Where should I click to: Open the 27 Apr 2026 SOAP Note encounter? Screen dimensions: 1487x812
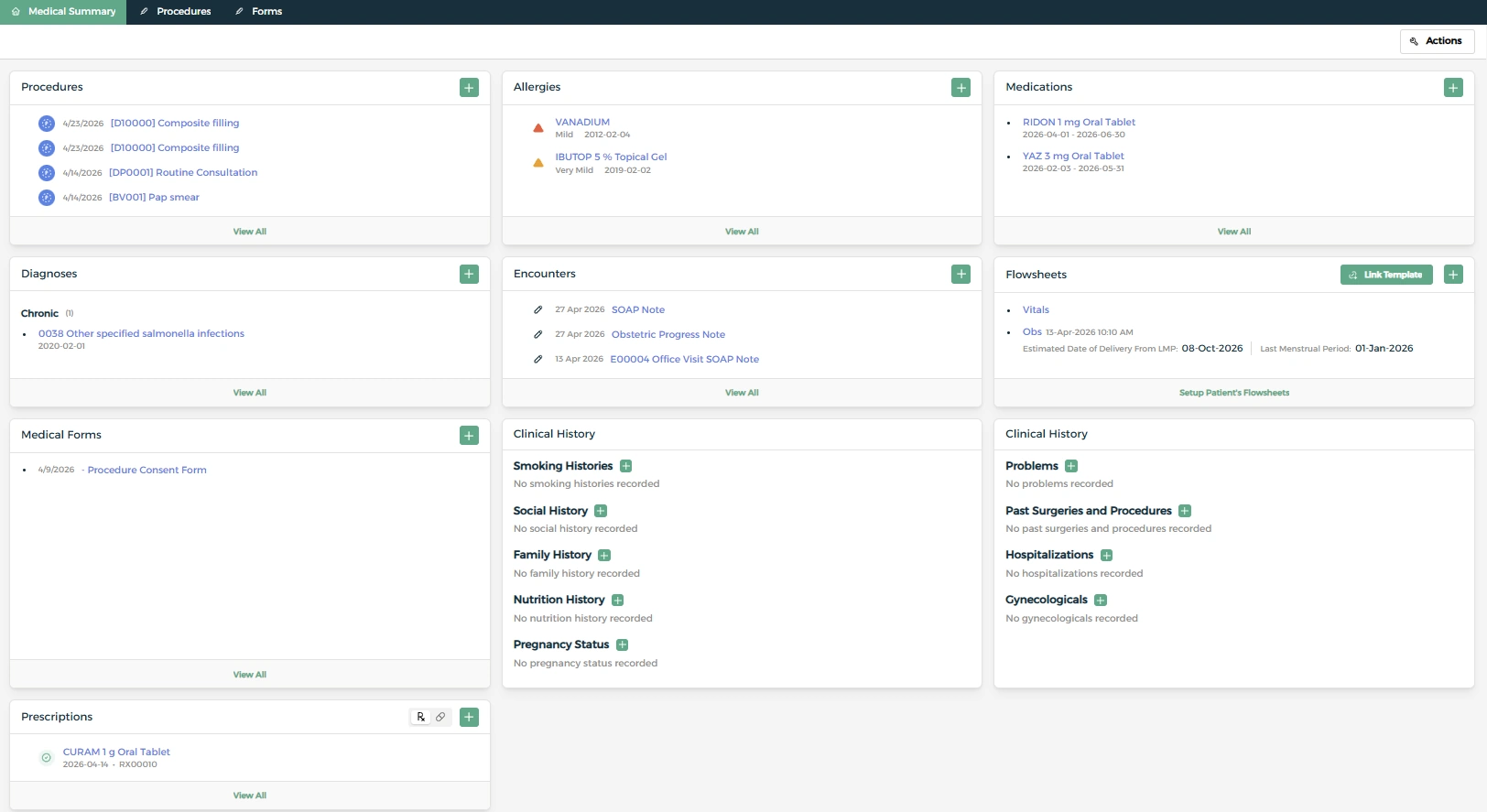[638, 309]
